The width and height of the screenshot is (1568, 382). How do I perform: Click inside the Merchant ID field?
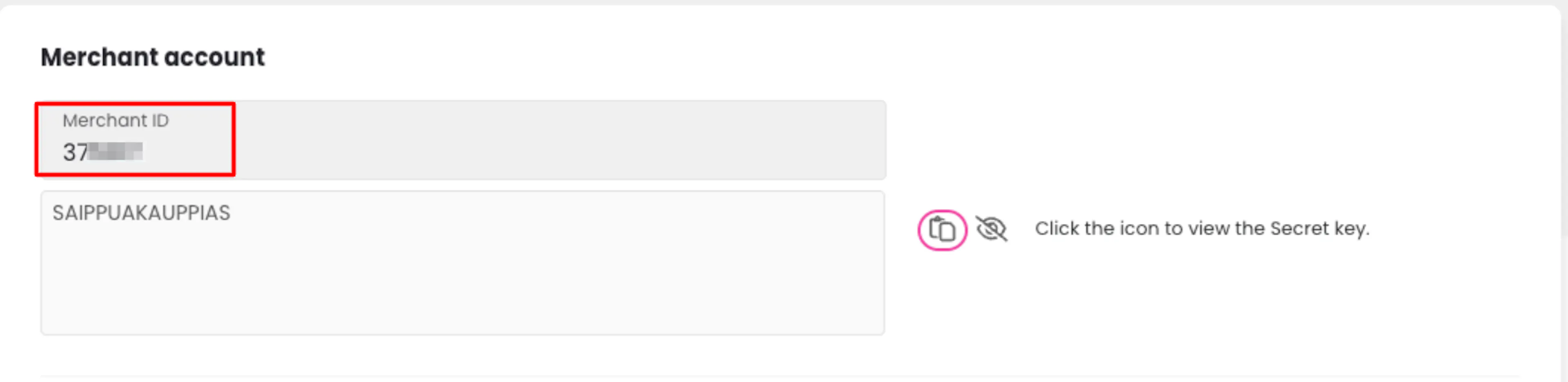pos(463,140)
